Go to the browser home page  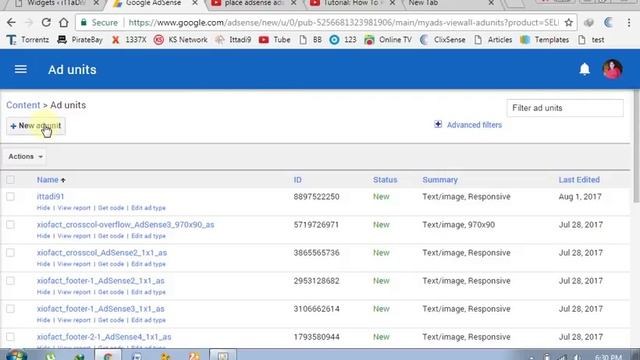[x=63, y=22]
